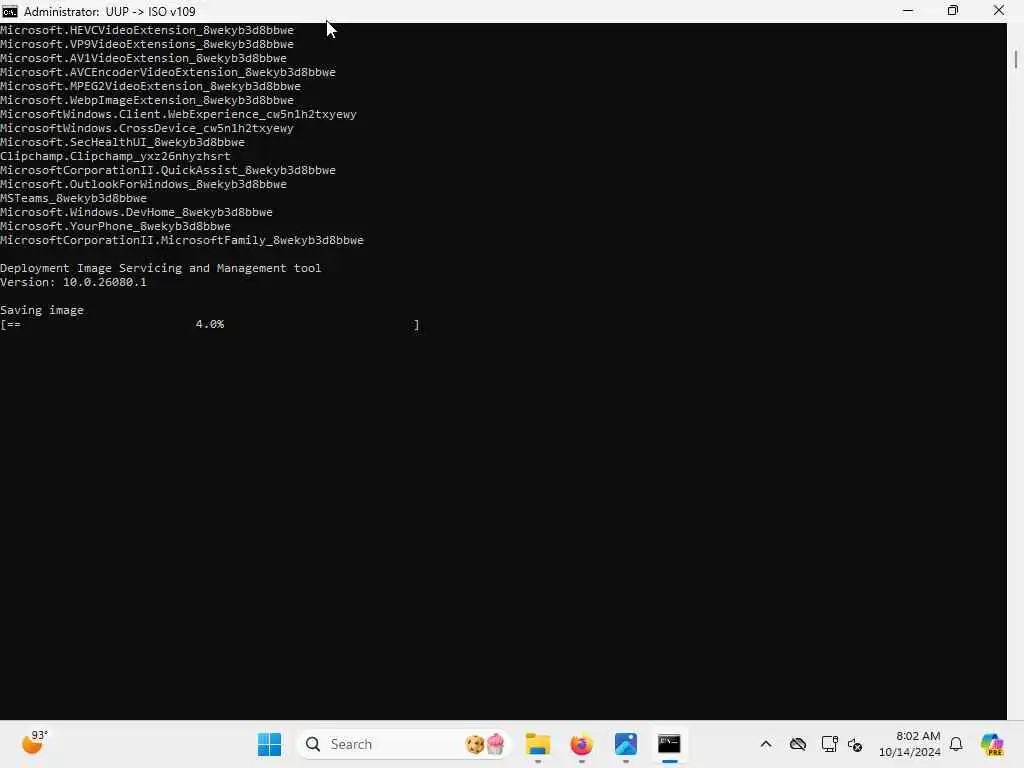This screenshot has width=1024, height=768.
Task: Open File Explorer from taskbar
Action: [x=537, y=744]
